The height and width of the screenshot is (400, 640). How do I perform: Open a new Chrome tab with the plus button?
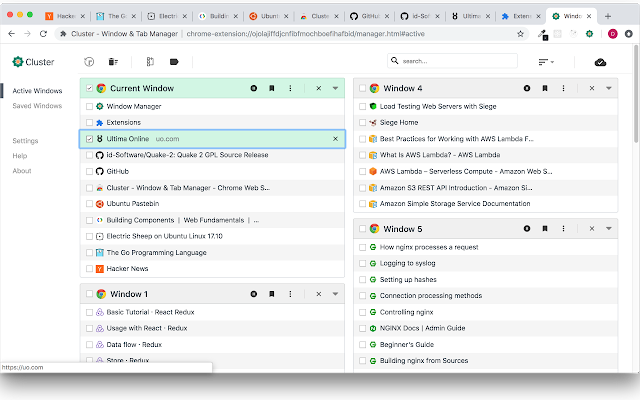pyautogui.click(x=608, y=16)
